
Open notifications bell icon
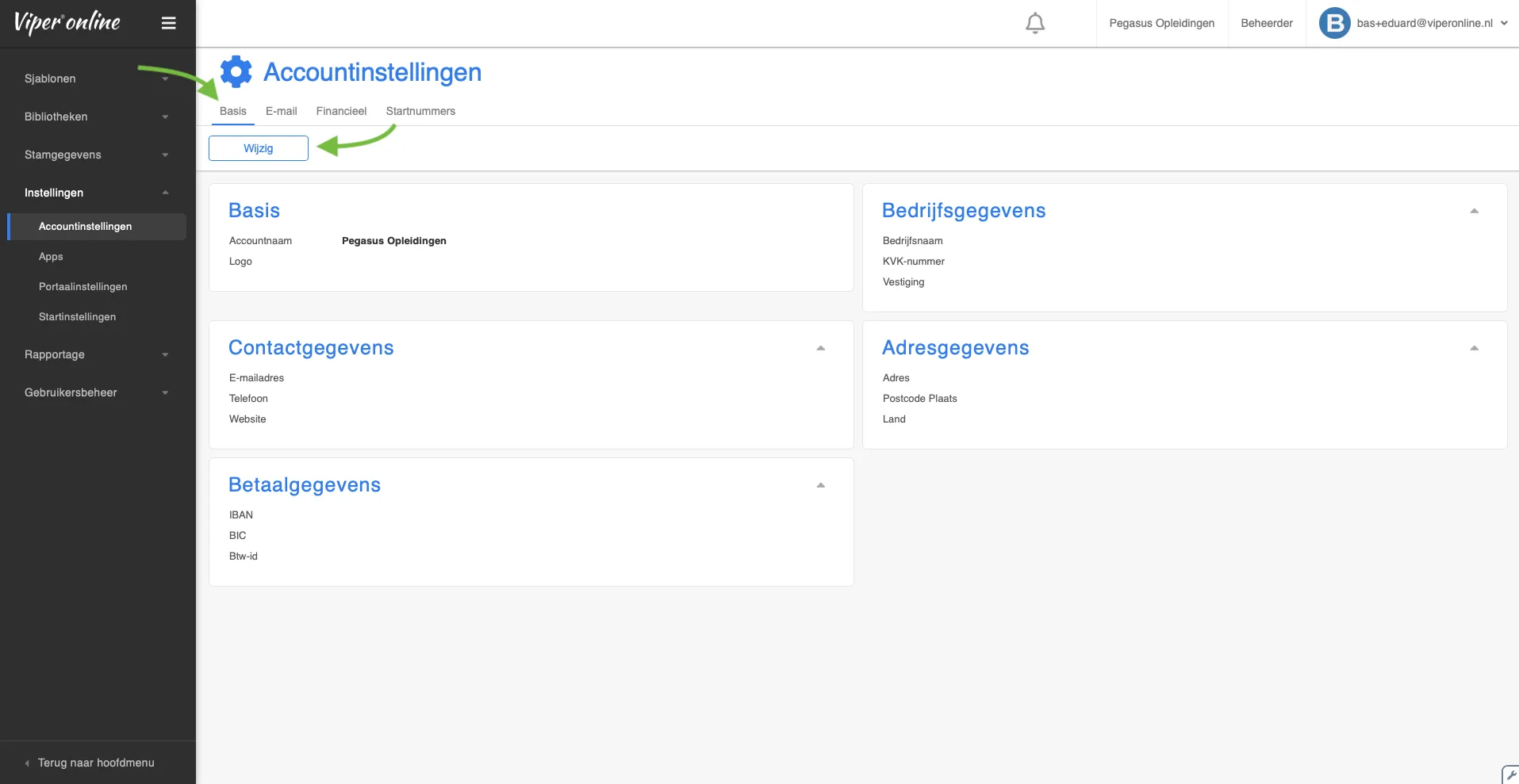1034,23
